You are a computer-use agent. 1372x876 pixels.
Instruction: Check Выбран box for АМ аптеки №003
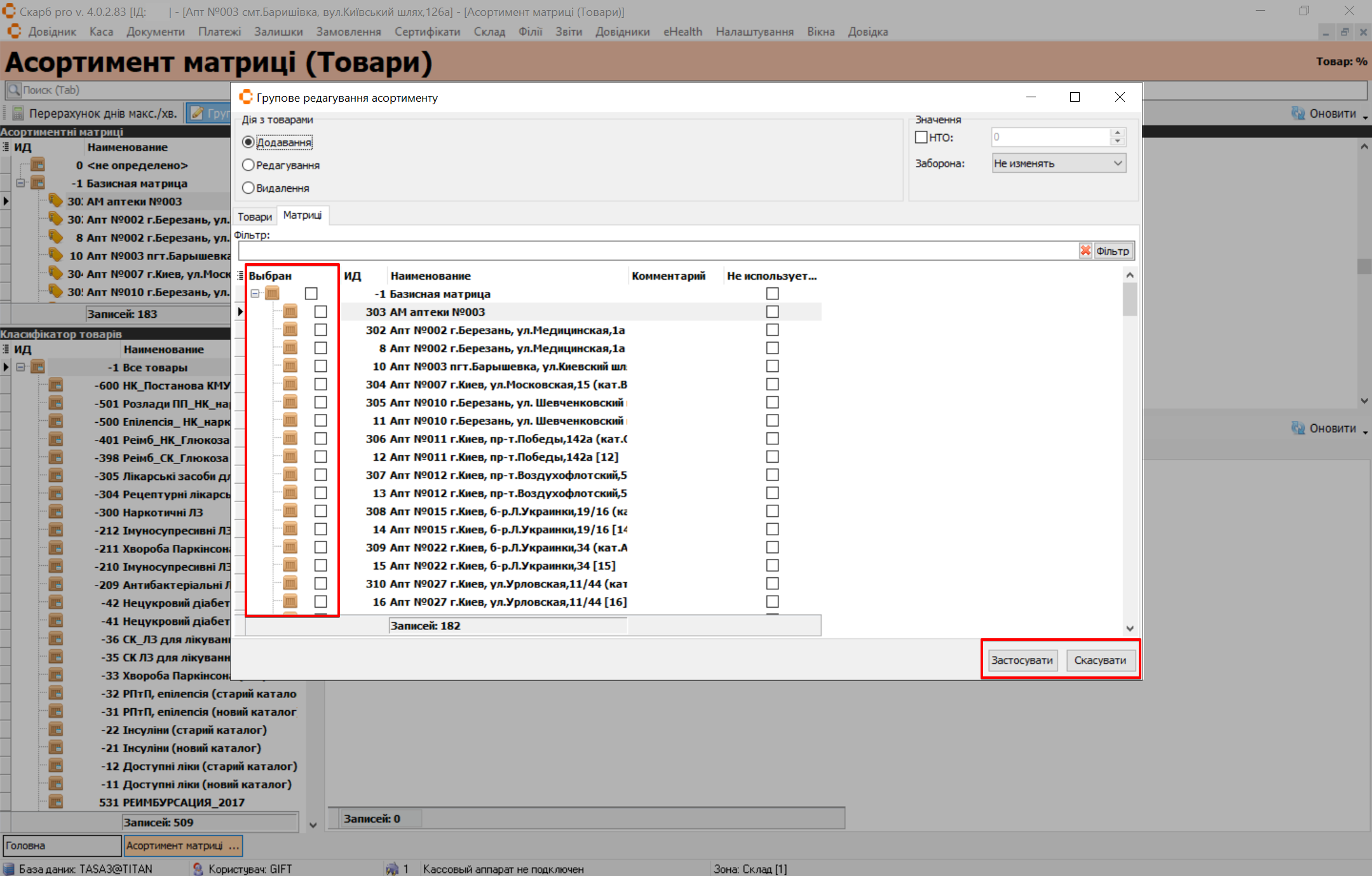[x=320, y=312]
